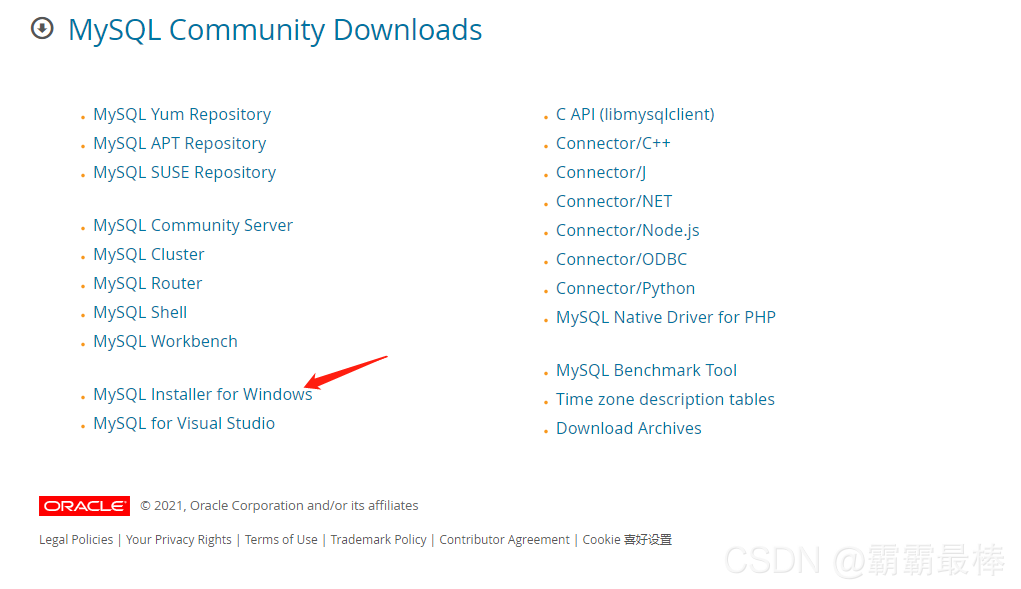The image size is (1021, 589).
Task: Open the MySQL Router link
Action: [148, 283]
